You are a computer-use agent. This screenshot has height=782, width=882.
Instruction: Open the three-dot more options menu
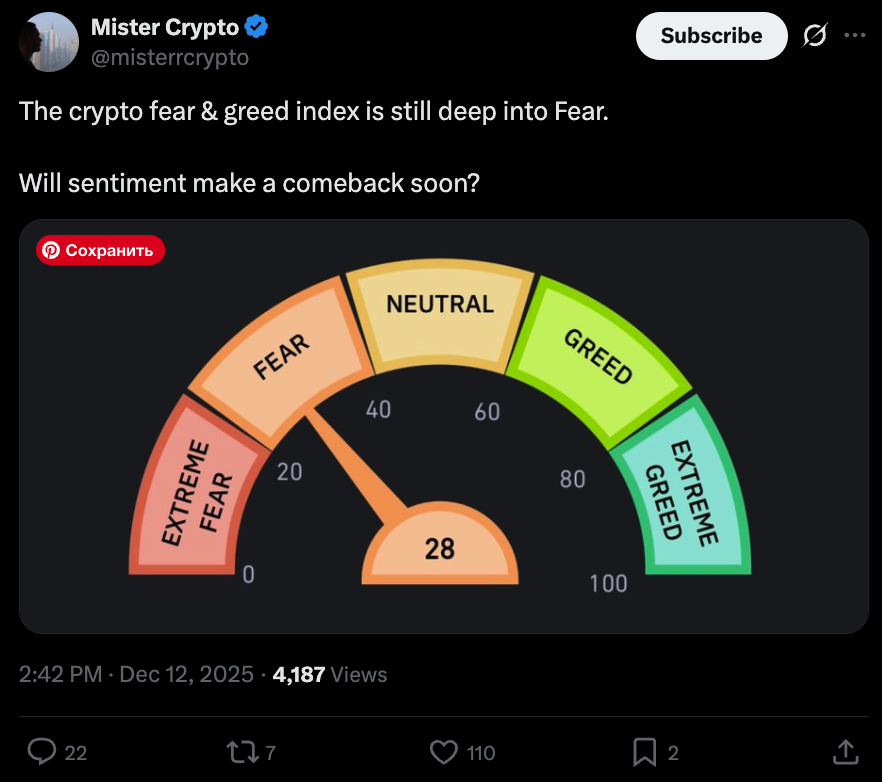[x=855, y=35]
